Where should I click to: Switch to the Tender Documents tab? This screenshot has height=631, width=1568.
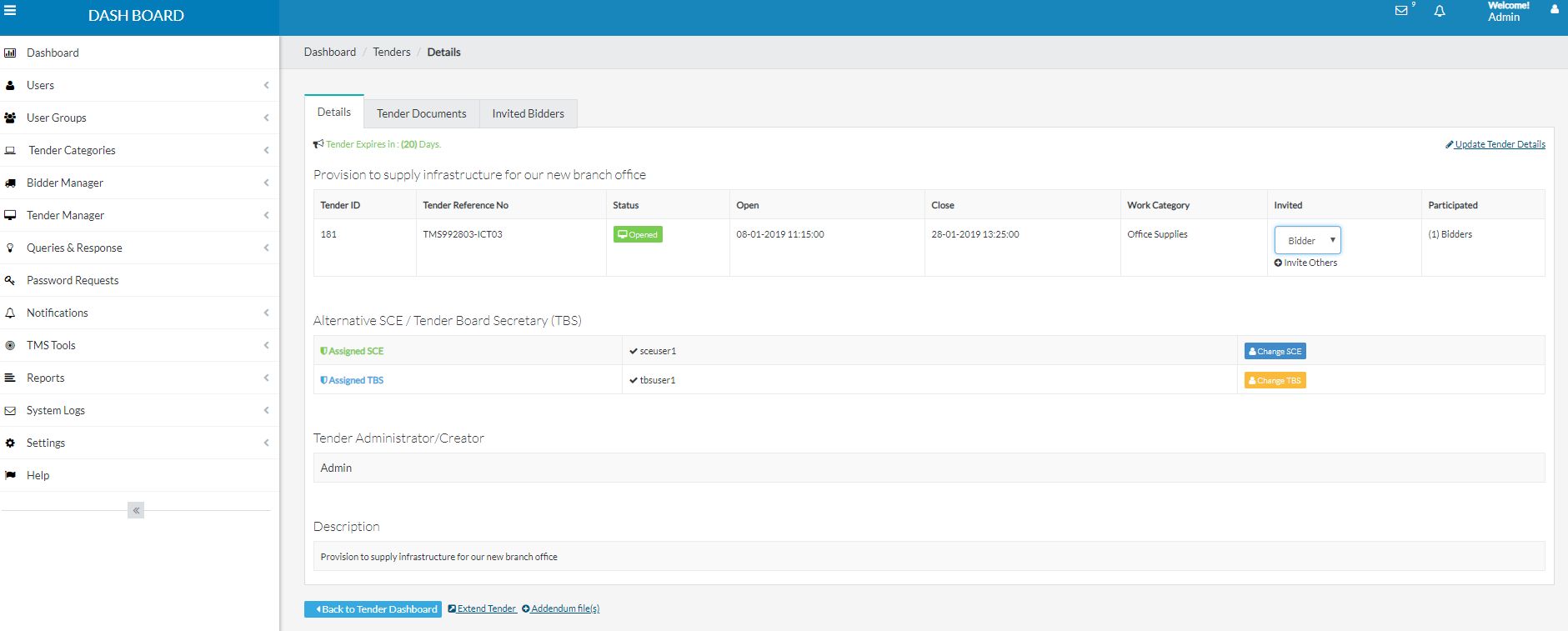tap(421, 113)
